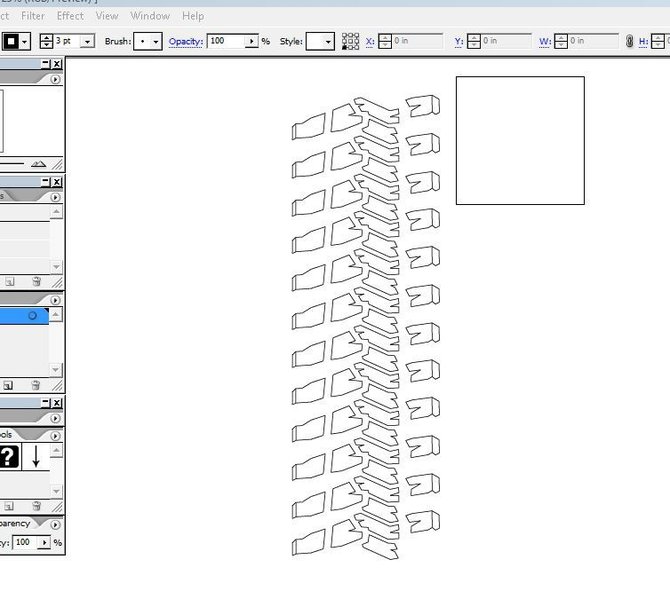
Task: Click the H height link label
Action: point(644,41)
